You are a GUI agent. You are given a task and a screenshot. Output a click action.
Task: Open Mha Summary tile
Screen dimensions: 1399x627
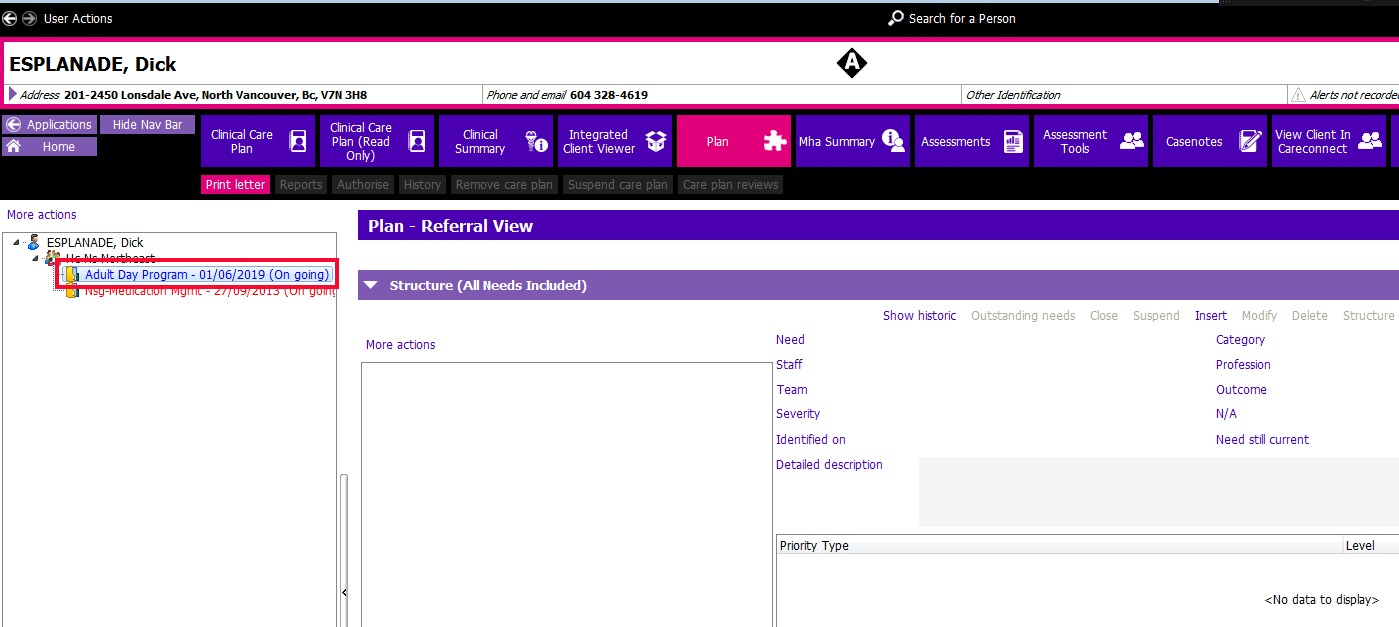[853, 141]
